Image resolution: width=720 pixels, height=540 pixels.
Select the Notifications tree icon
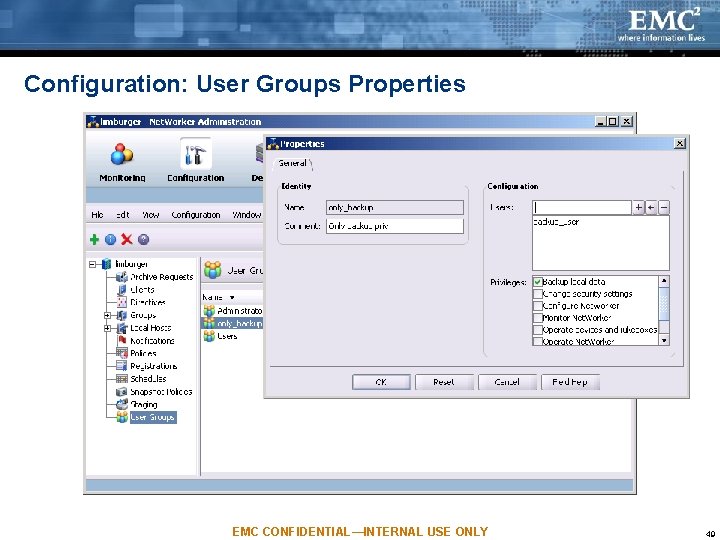coord(122,340)
